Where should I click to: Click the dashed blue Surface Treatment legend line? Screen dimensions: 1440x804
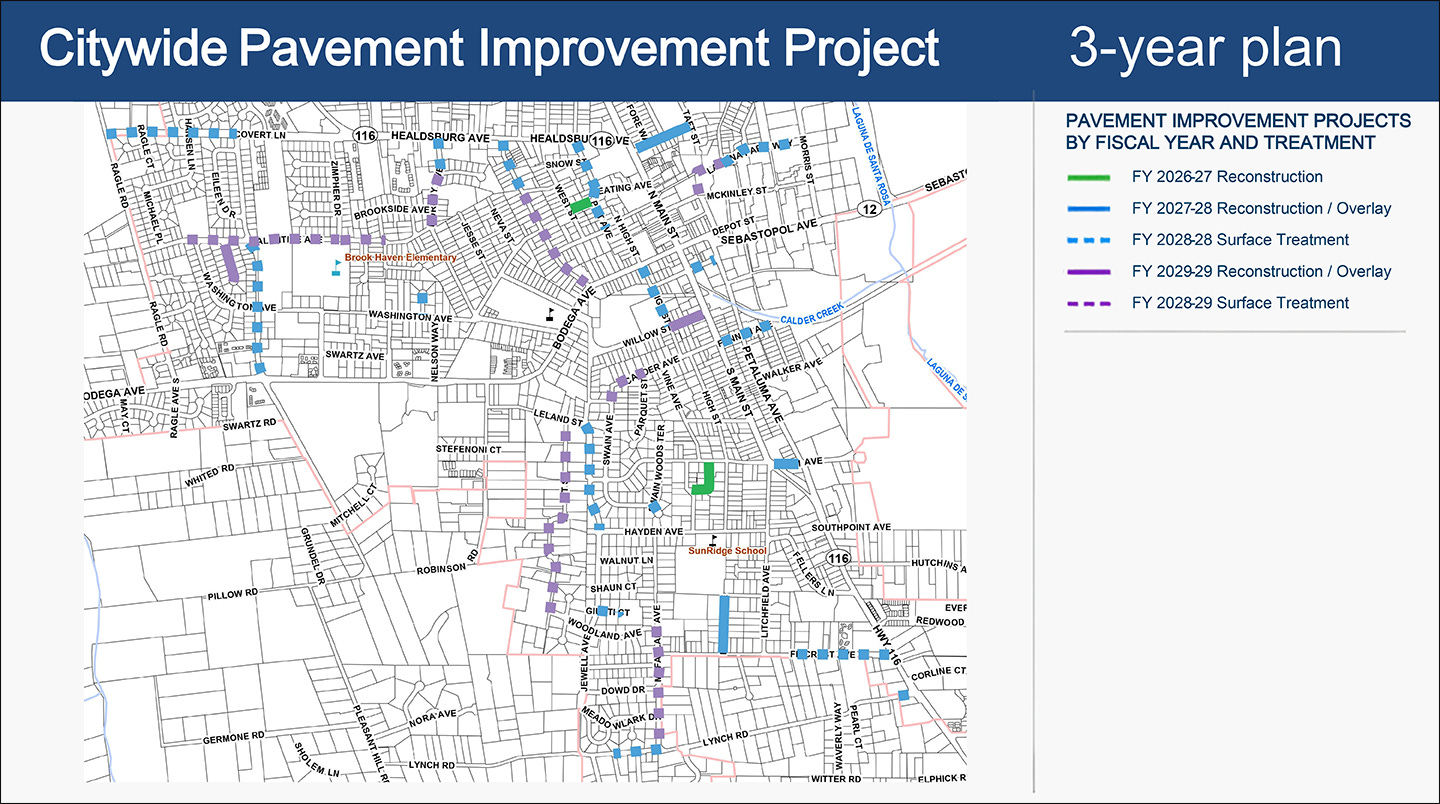(1088, 240)
